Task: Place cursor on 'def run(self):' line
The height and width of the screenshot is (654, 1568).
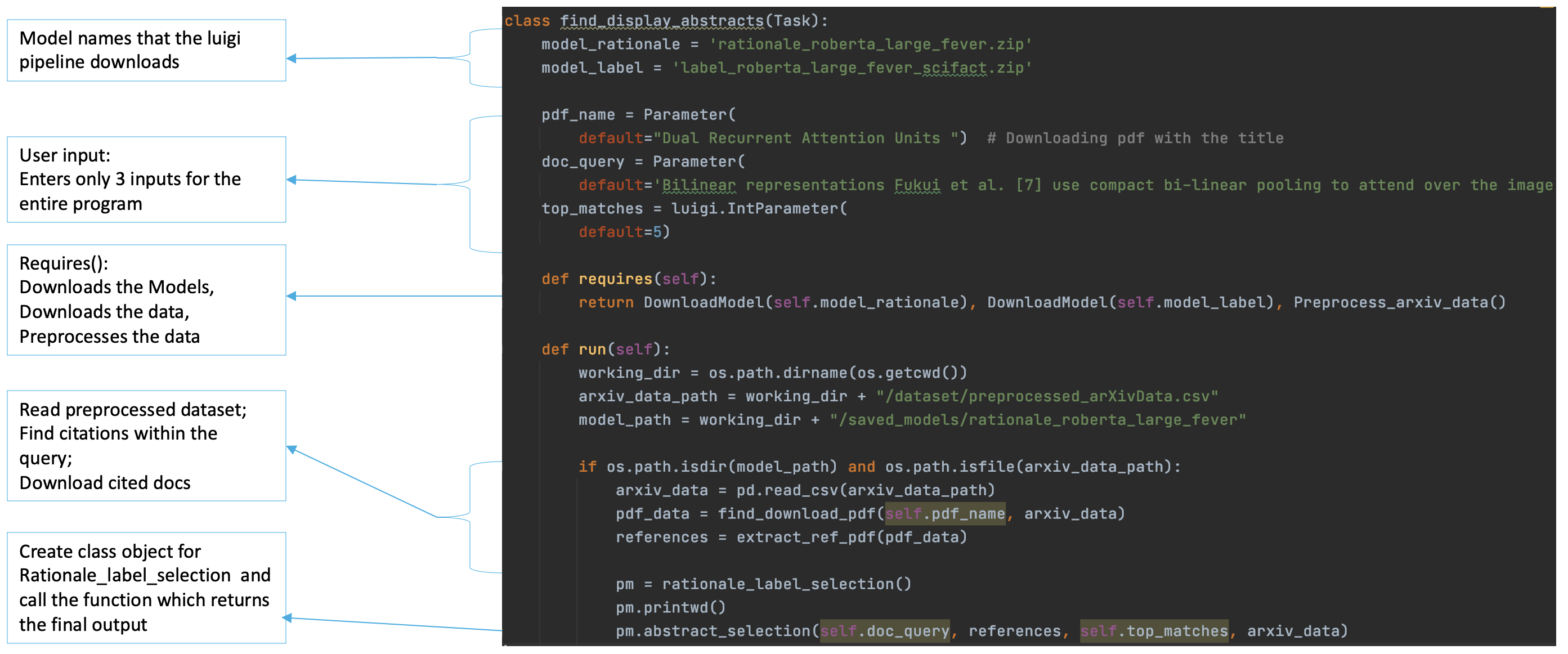Action: [x=605, y=350]
